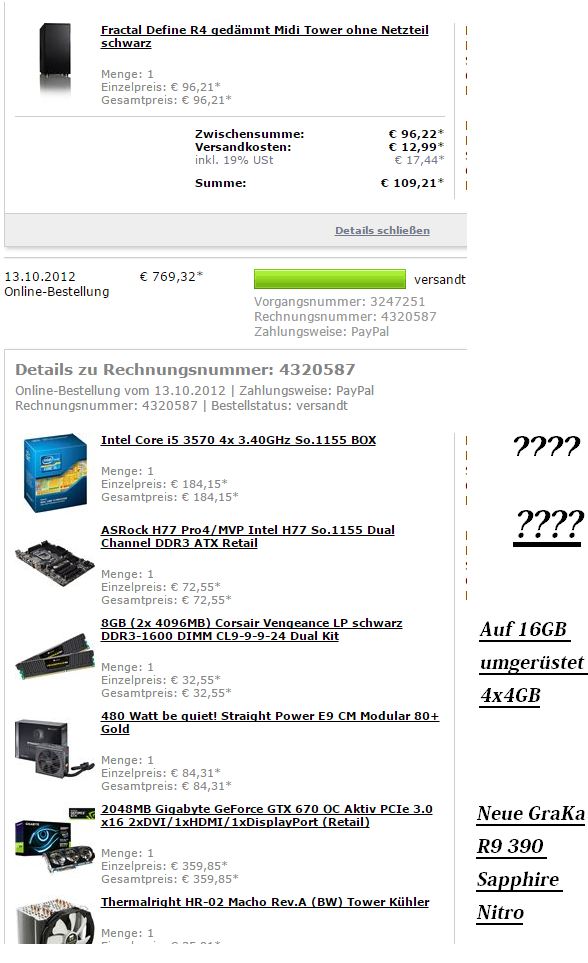Open the be quiet! Straight Power E9 link
This screenshot has height=963, width=588.
pyautogui.click(x=270, y=722)
